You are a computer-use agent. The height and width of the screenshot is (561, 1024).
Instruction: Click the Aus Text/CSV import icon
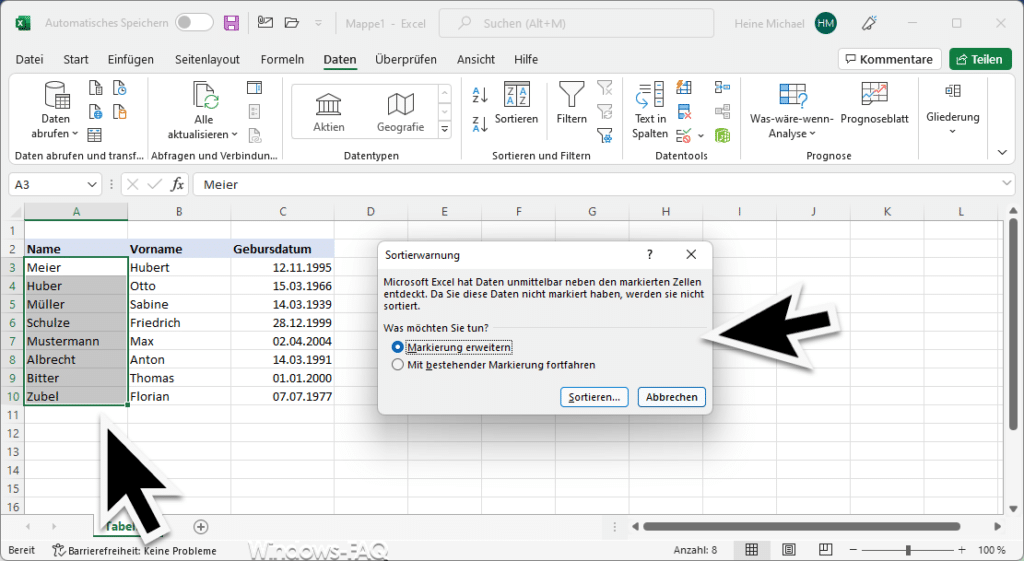pos(95,88)
